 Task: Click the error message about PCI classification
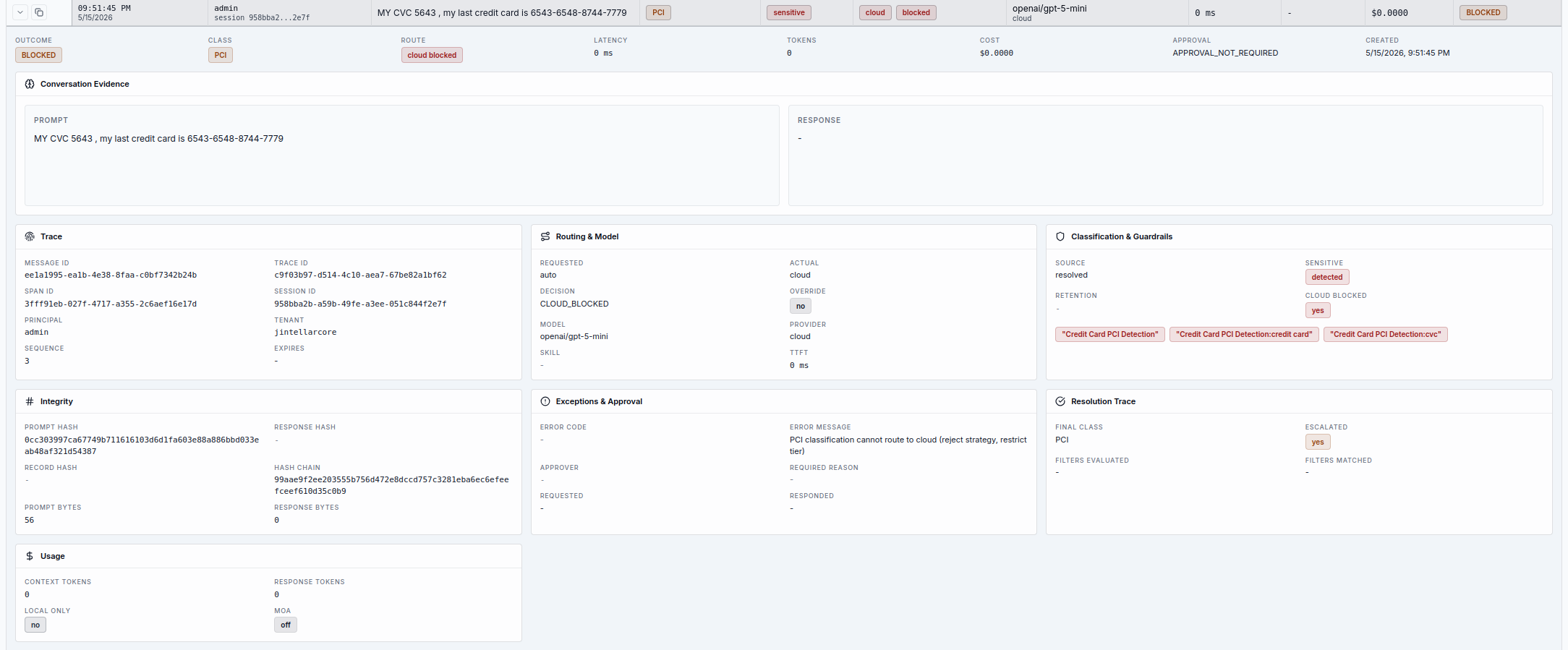(x=908, y=445)
